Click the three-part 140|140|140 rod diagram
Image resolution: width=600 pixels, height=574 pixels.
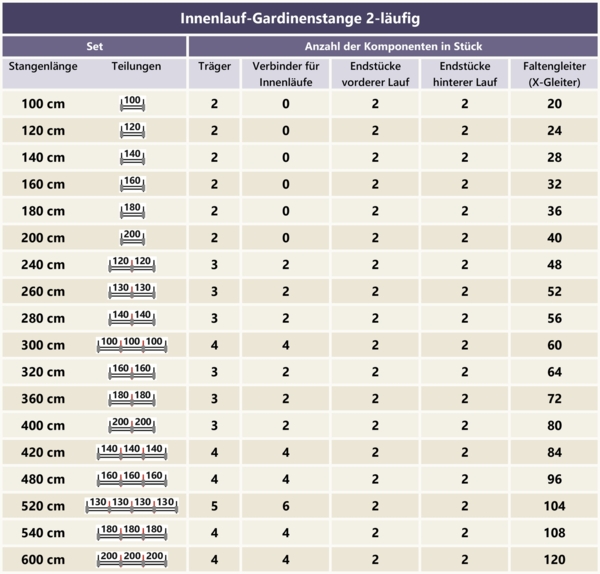(132, 451)
